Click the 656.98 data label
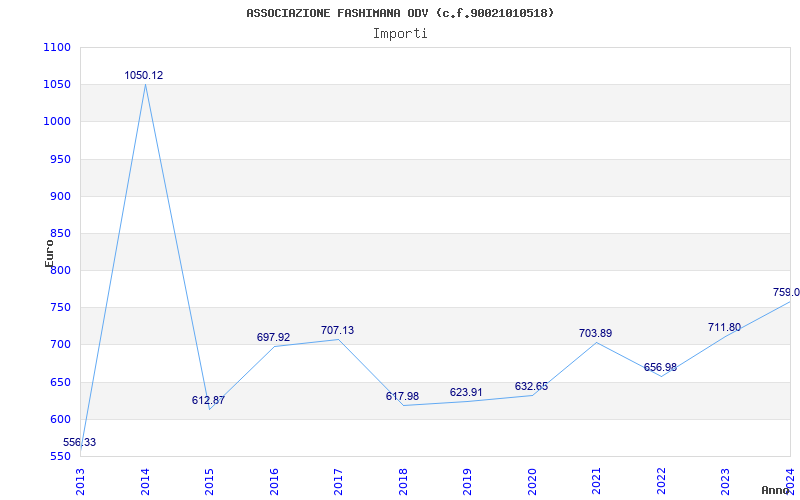The width and height of the screenshot is (800, 500). click(x=660, y=367)
